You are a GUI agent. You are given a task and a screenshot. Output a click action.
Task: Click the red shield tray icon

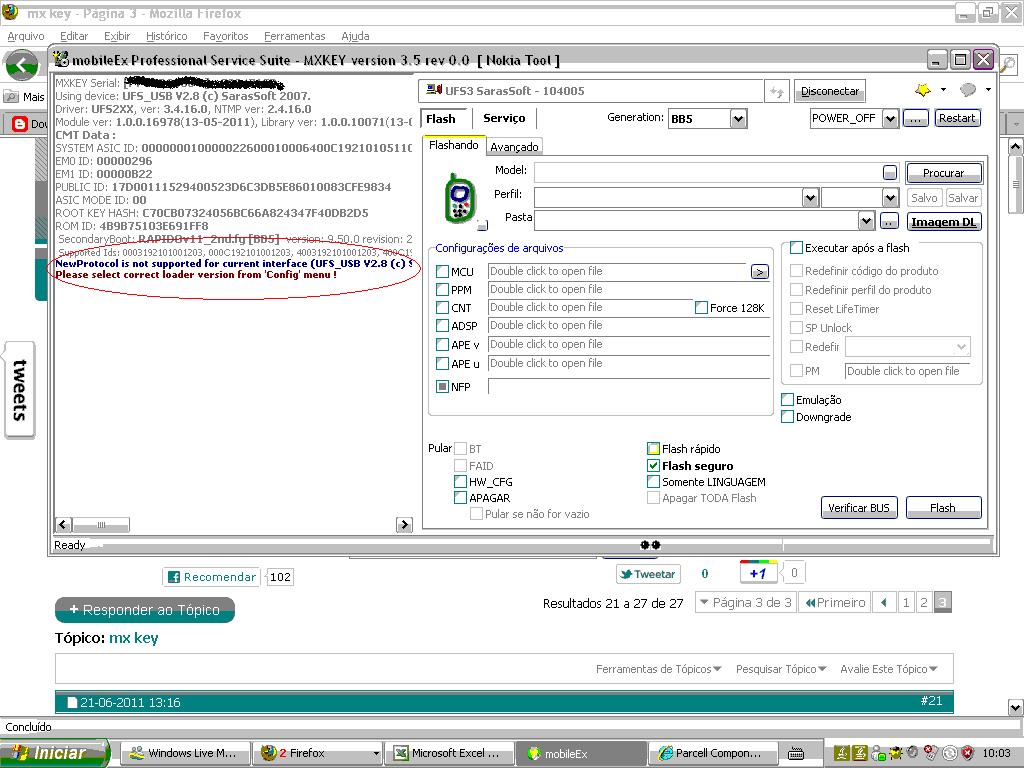click(x=967, y=753)
